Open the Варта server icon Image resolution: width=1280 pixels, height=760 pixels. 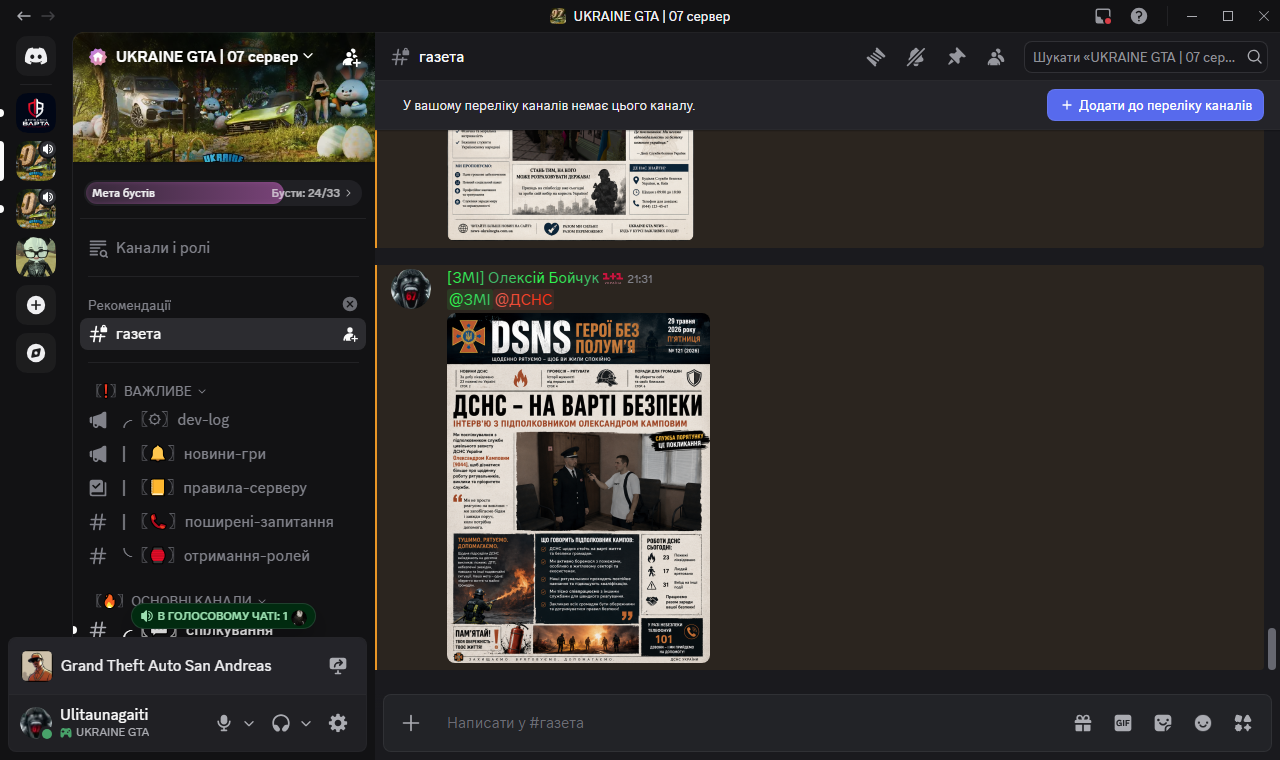[36, 113]
